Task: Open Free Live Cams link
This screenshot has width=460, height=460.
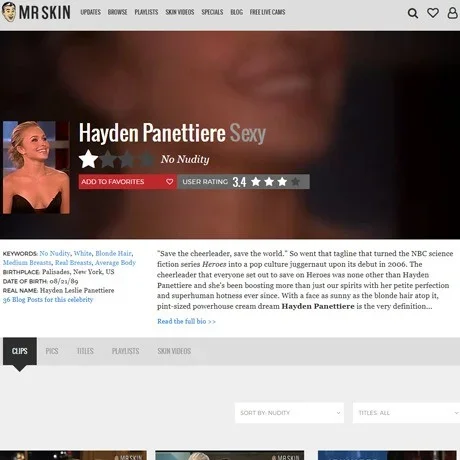Action: click(x=267, y=12)
